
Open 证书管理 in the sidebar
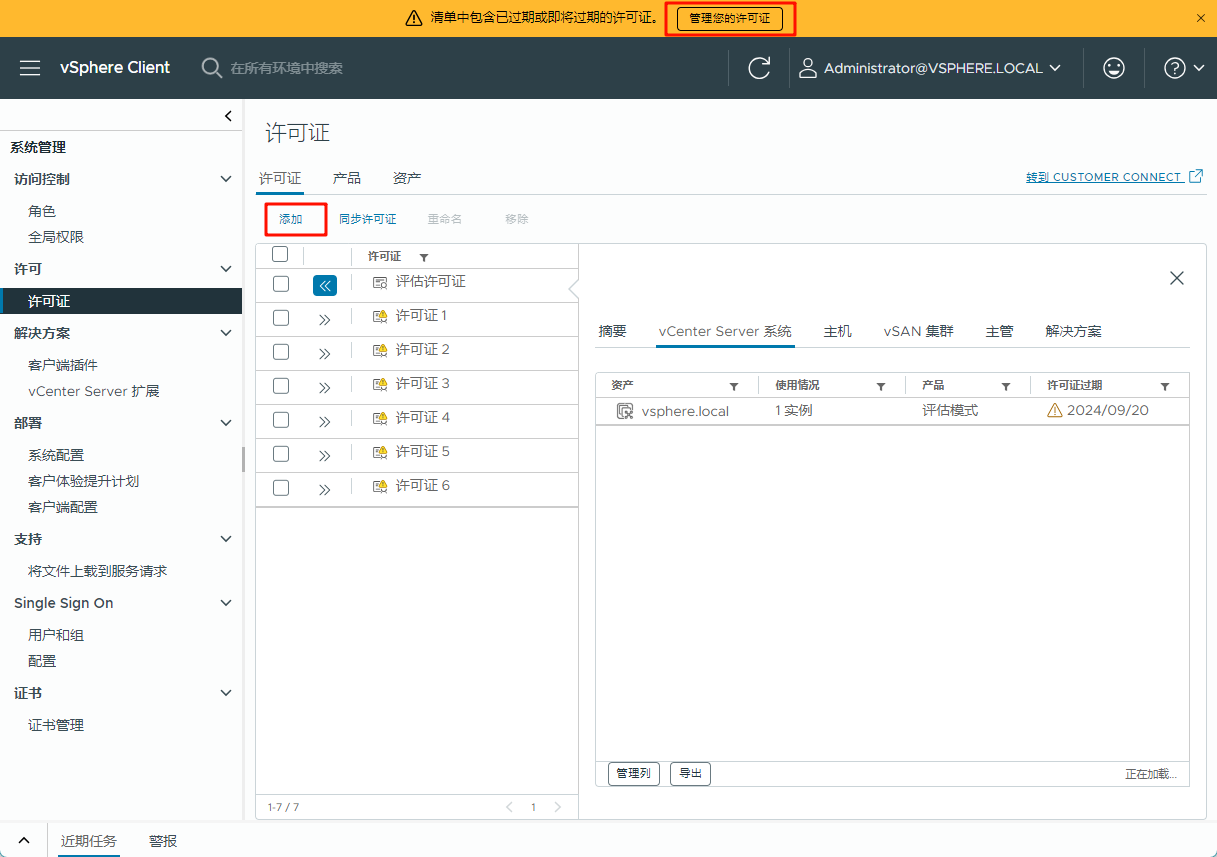pyautogui.click(x=56, y=725)
